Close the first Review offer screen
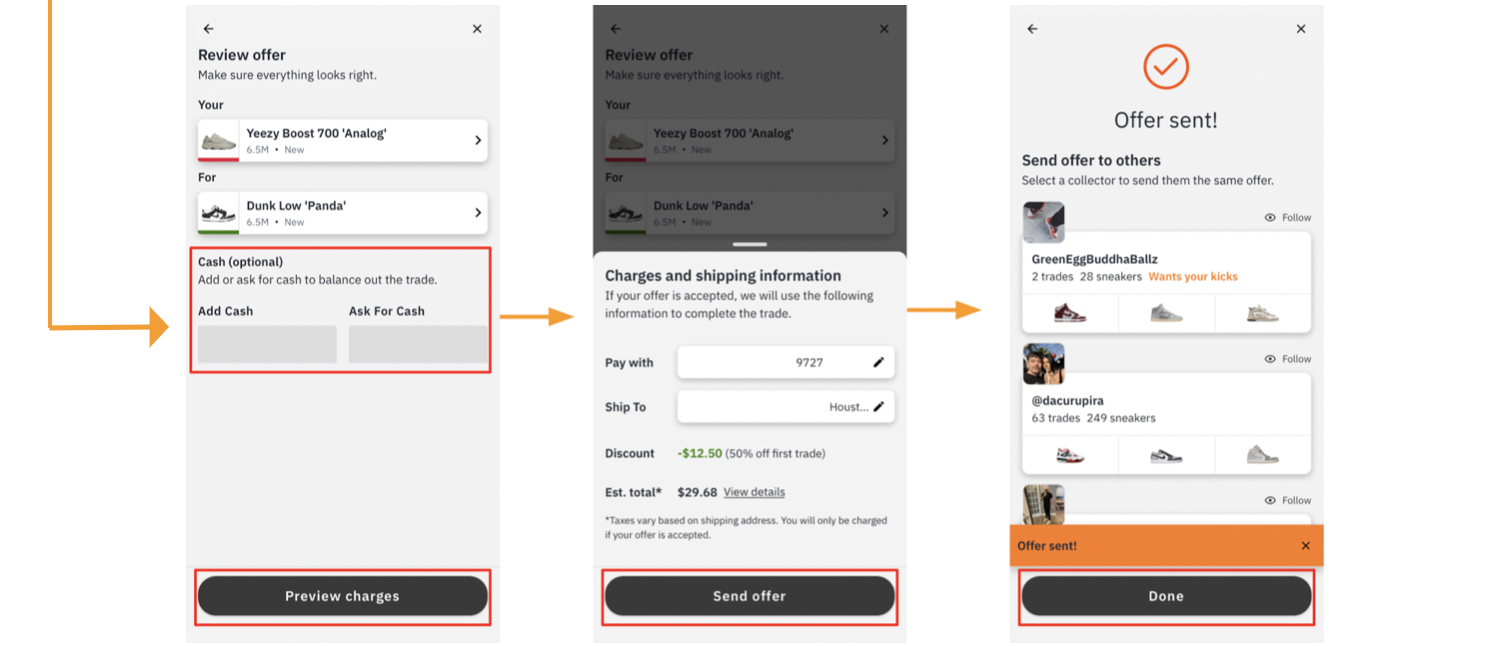This screenshot has height=646, width=1500. pos(477,29)
